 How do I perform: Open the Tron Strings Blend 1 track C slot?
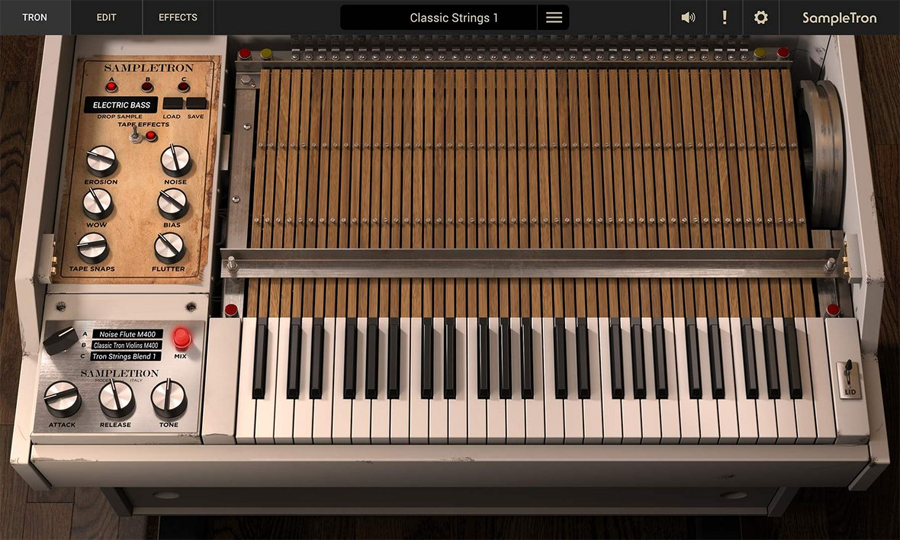125,356
